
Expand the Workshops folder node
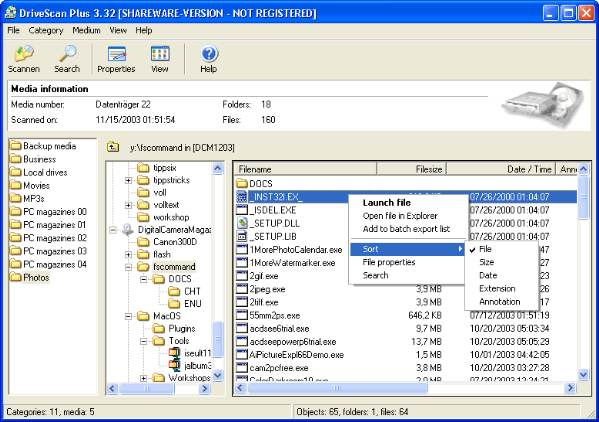[144, 378]
